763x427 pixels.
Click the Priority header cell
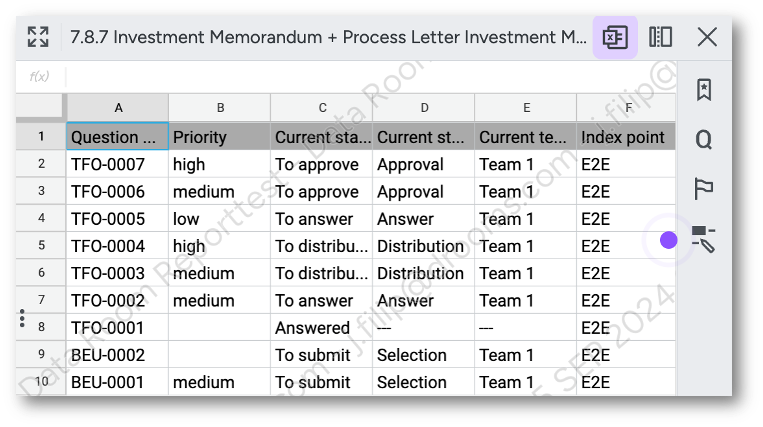pyautogui.click(x=219, y=137)
